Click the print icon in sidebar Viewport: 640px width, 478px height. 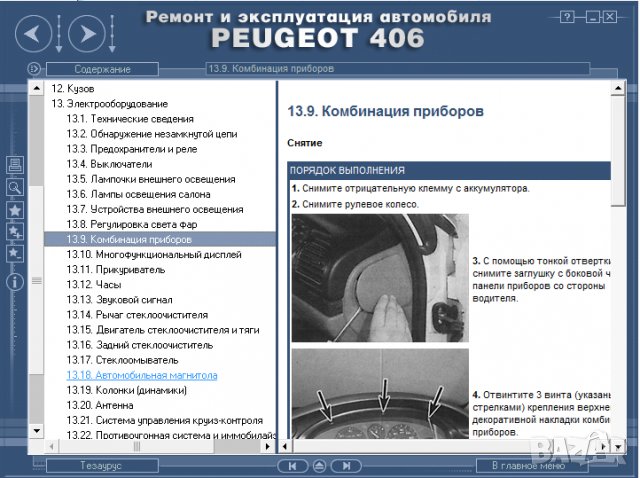15,165
